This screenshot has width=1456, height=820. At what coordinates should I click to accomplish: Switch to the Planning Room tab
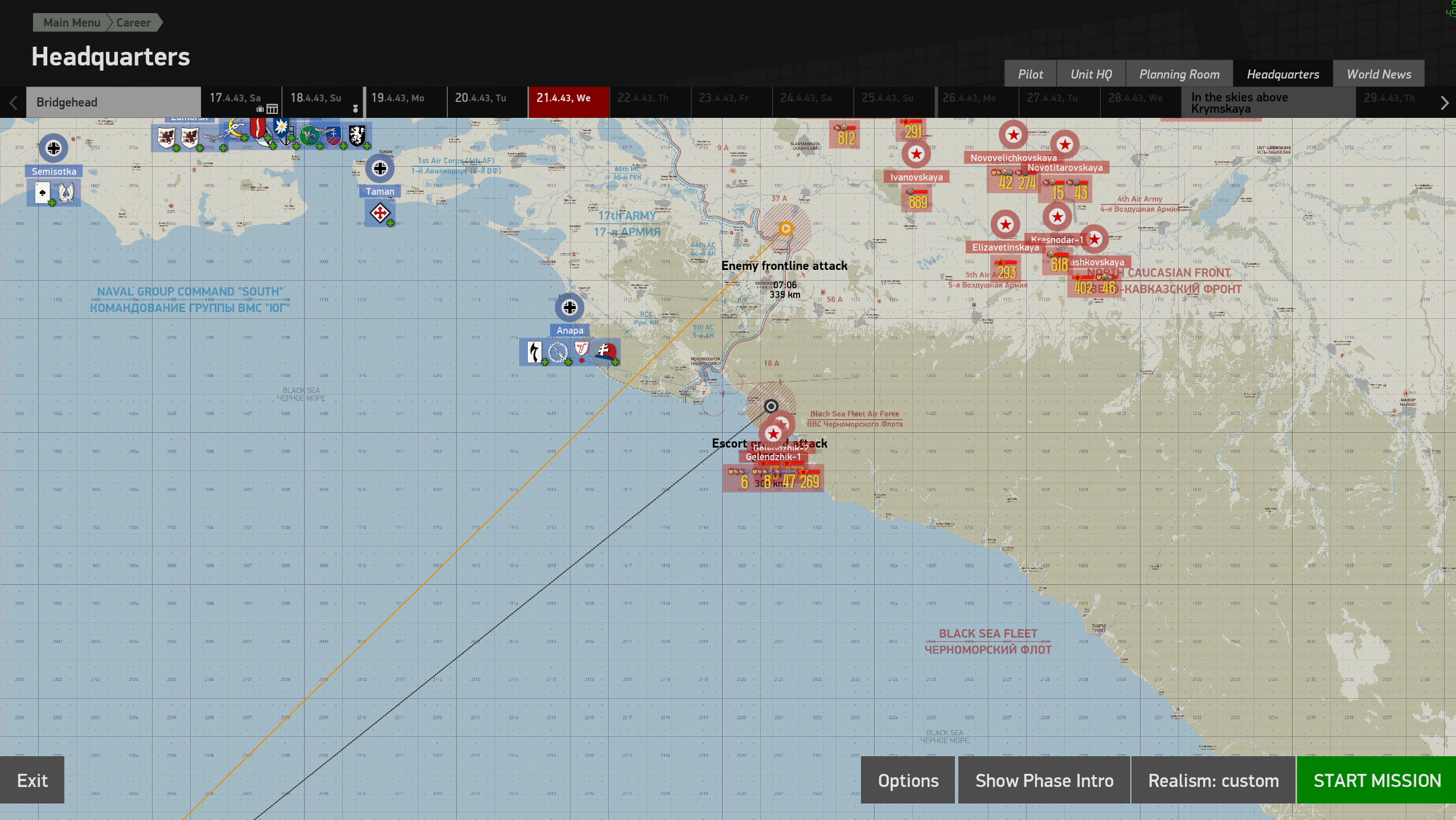click(1179, 75)
